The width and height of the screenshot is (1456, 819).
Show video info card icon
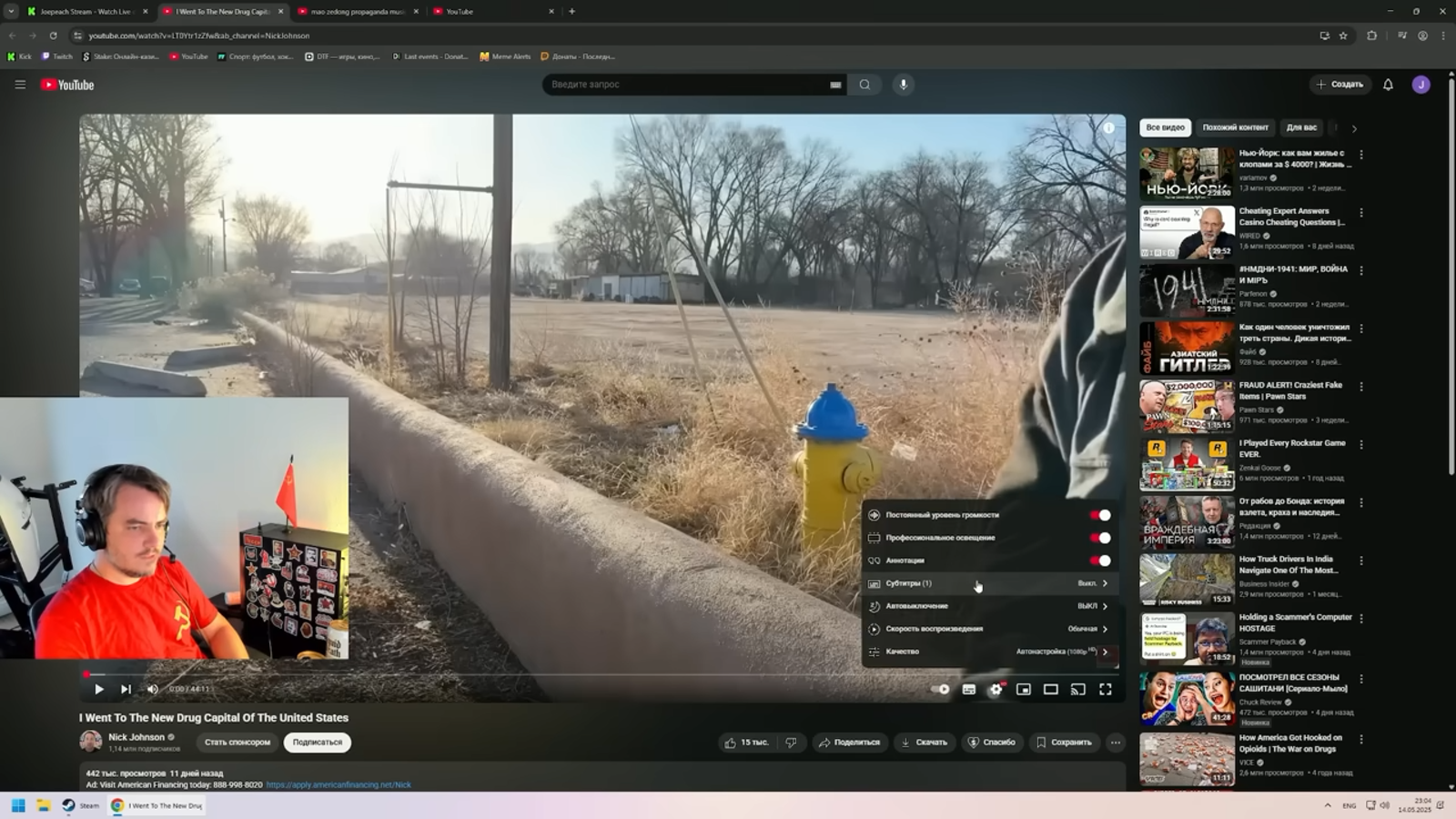click(1108, 128)
